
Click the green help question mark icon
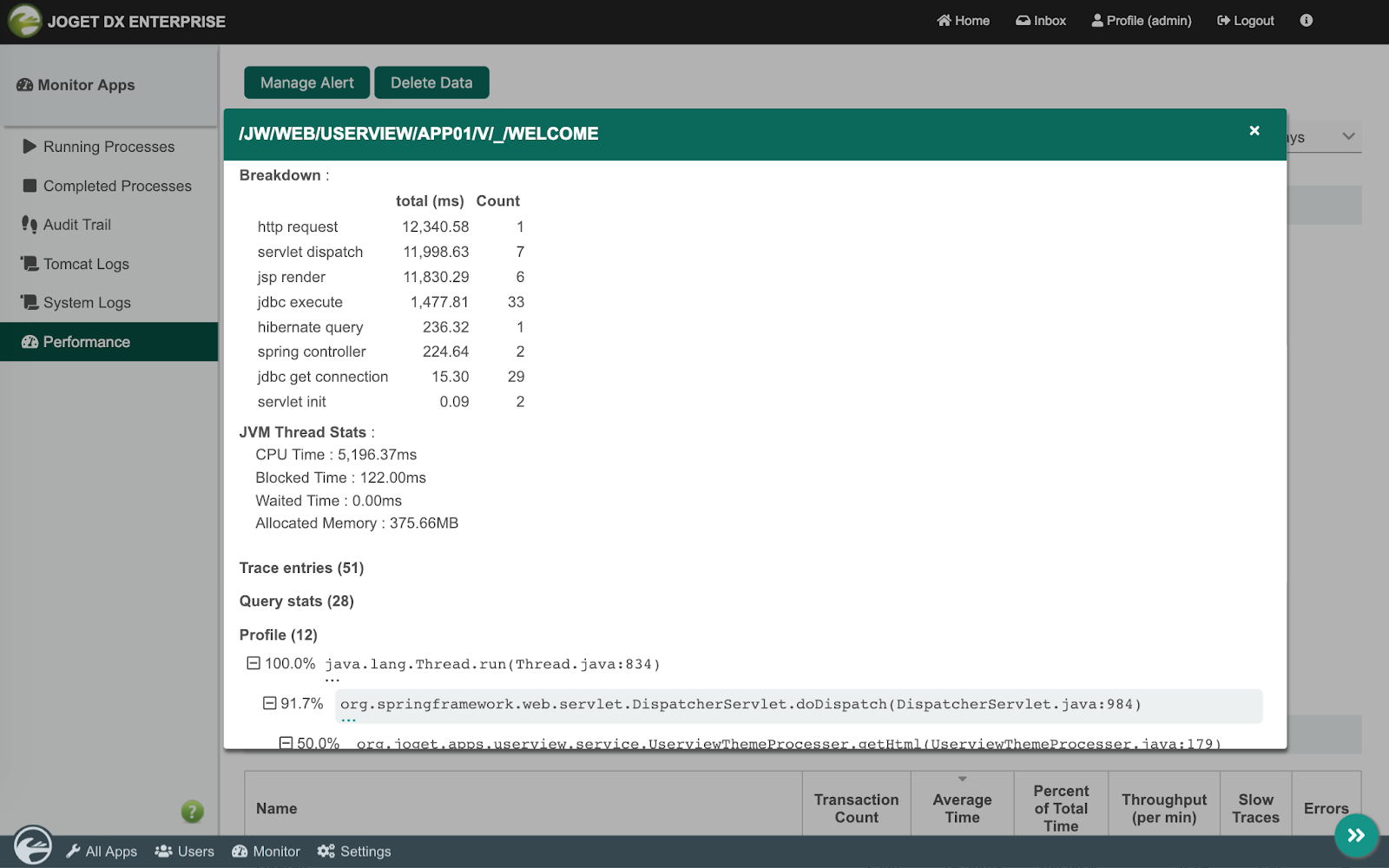(x=192, y=812)
